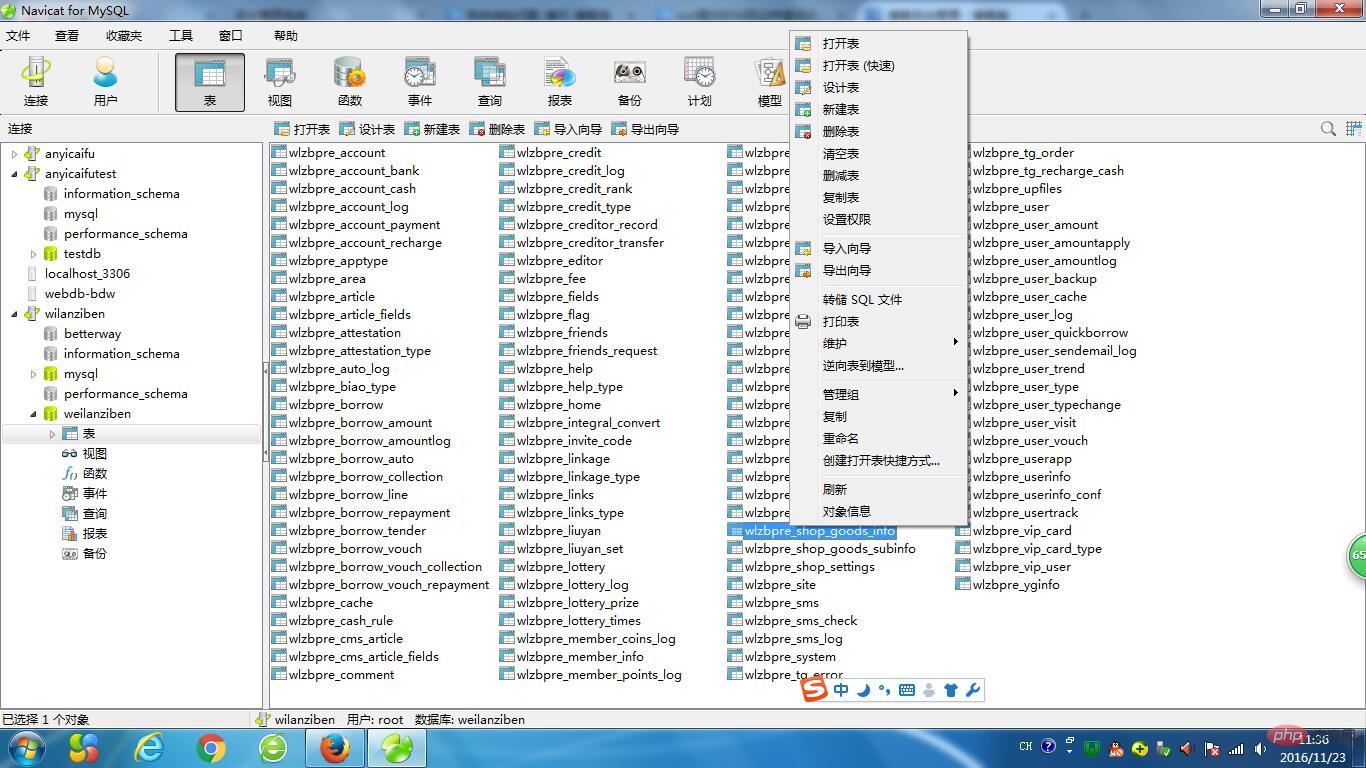Open the 事件 (Event) toolbar icon

pos(420,82)
